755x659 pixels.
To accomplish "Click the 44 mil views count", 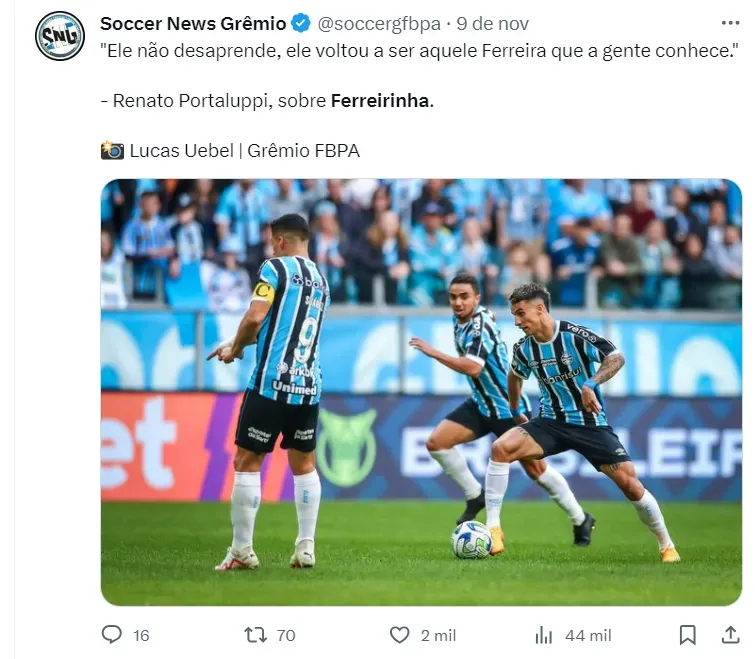I will (588, 635).
